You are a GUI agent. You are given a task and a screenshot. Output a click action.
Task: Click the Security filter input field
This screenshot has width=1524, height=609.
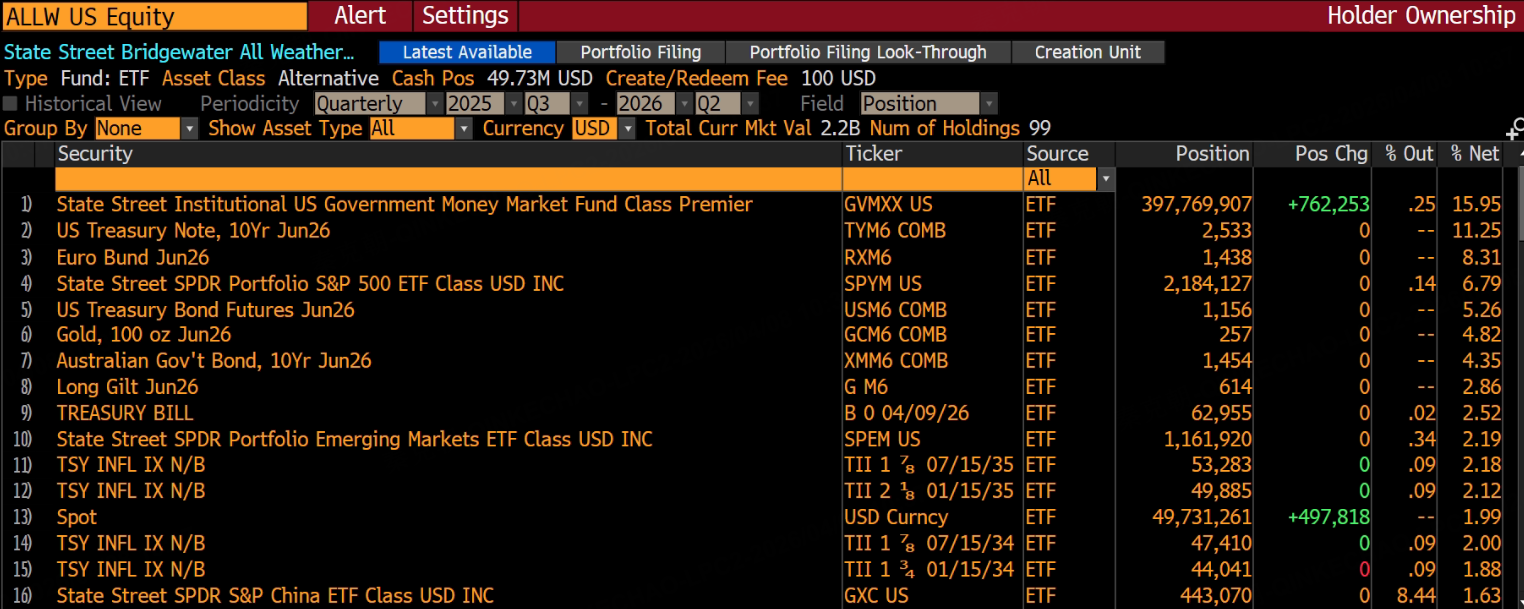(448, 179)
